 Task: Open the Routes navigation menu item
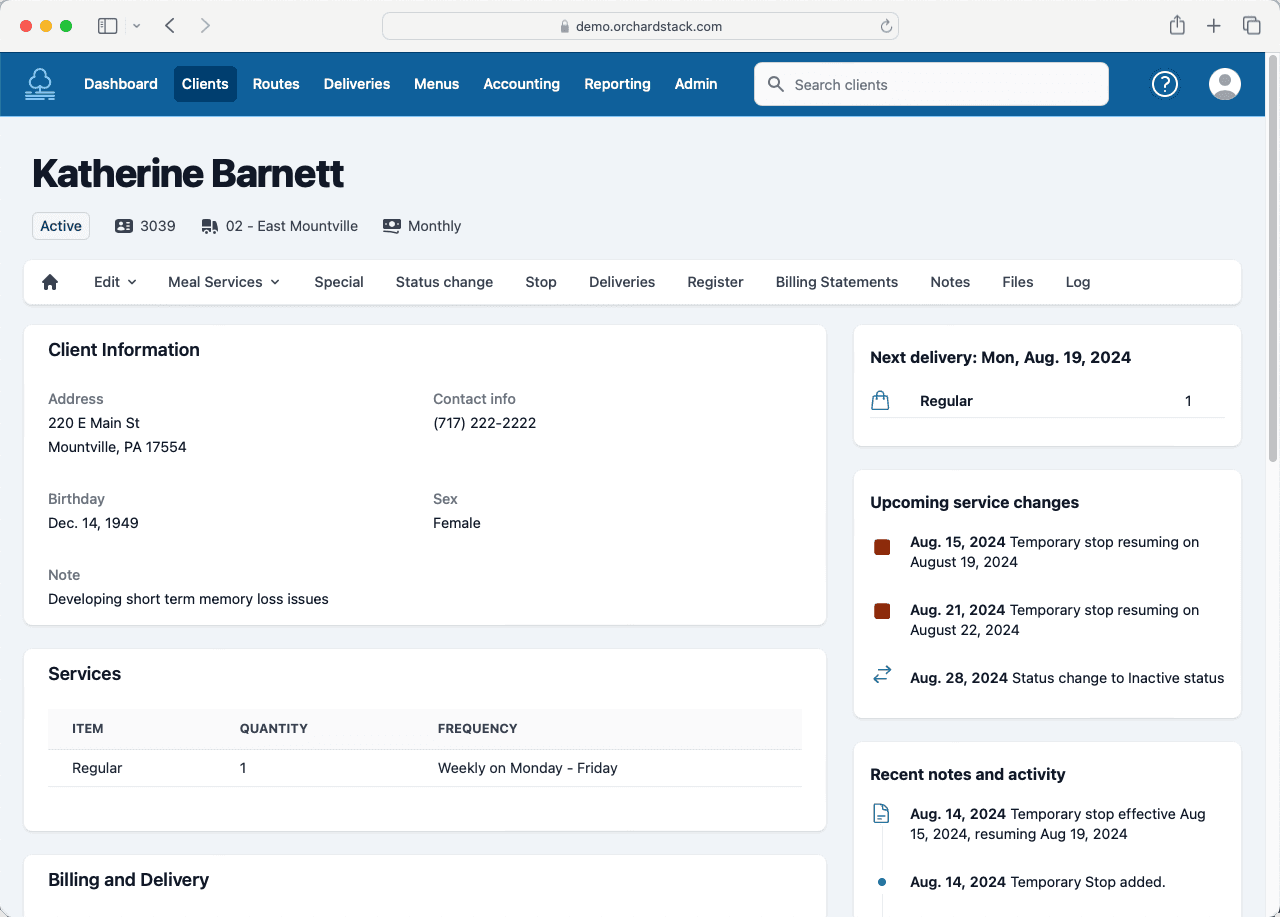pyautogui.click(x=276, y=84)
